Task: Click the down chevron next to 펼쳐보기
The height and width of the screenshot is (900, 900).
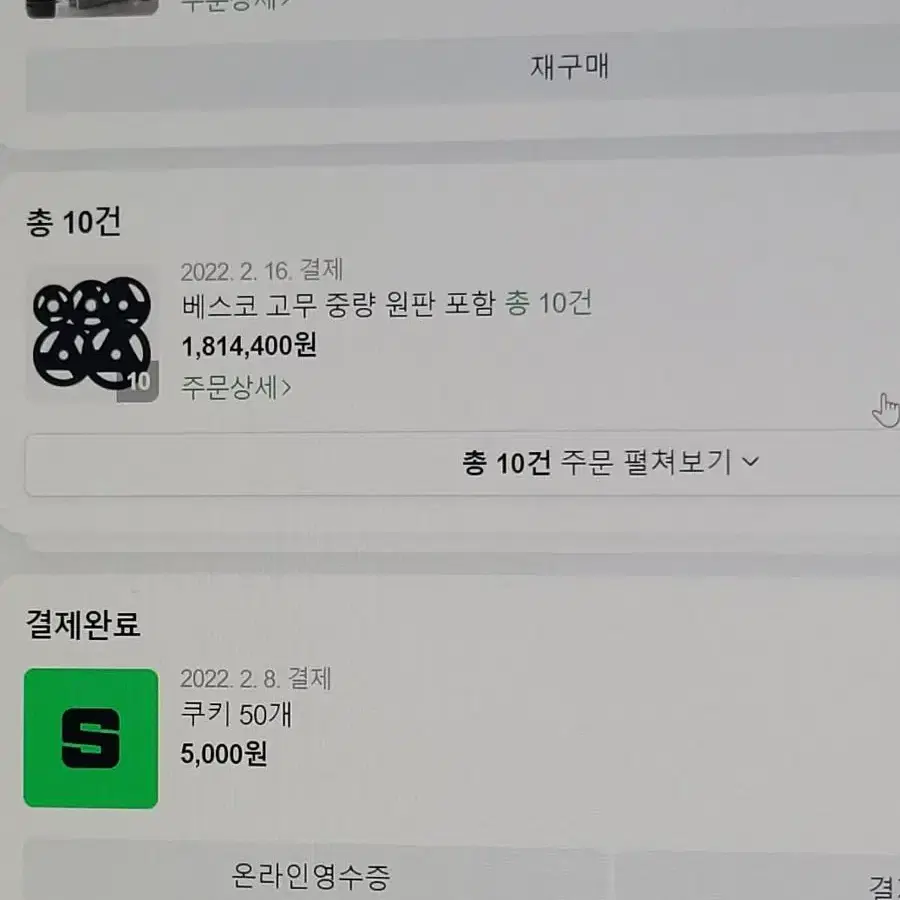Action: tap(750, 461)
